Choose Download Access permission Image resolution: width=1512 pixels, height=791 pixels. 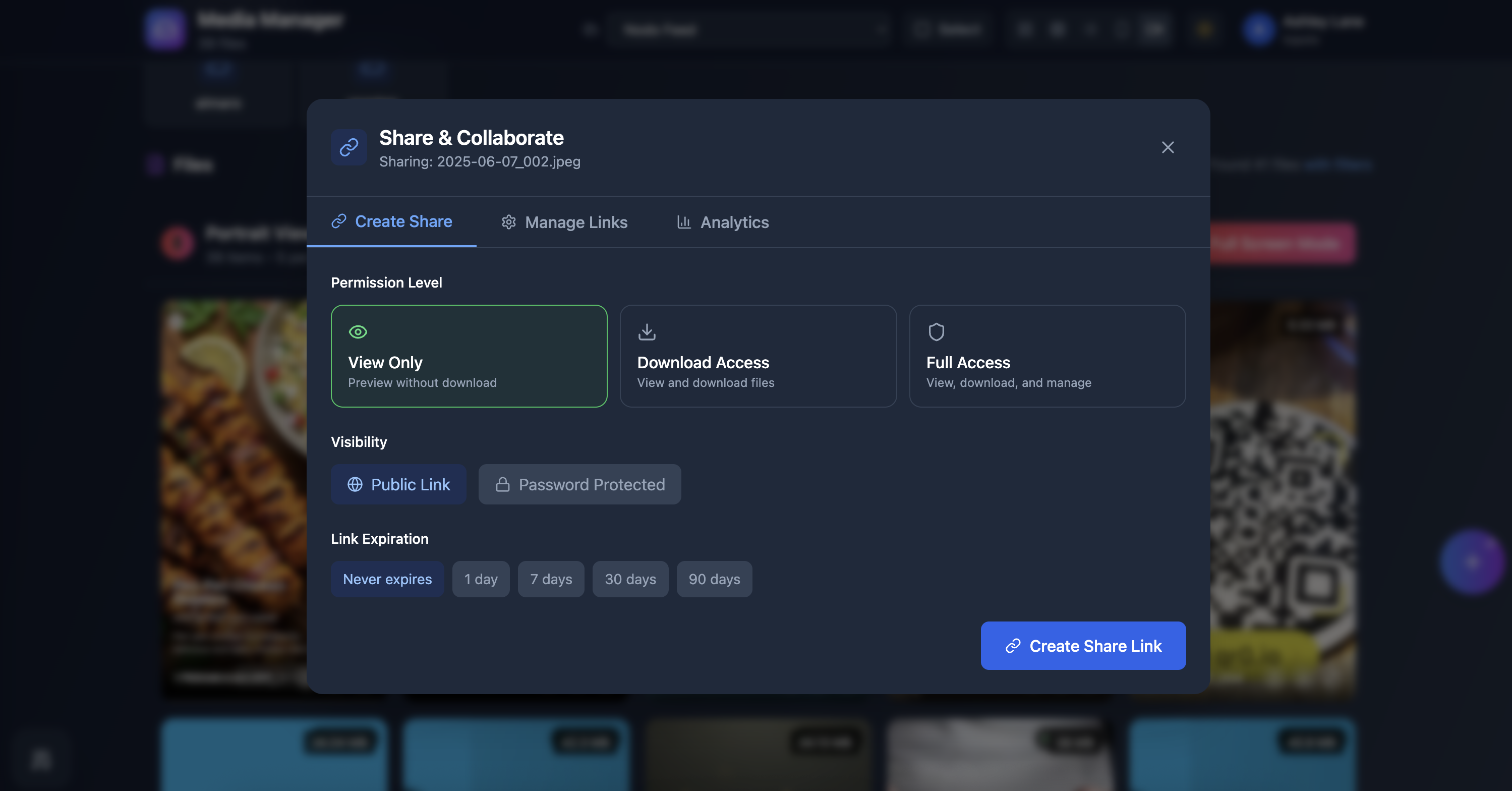point(758,356)
